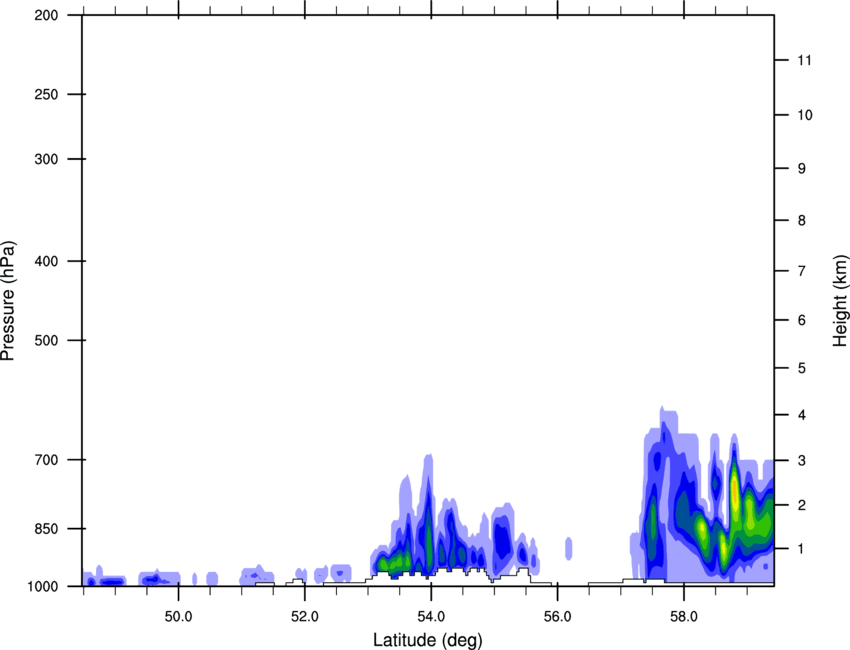The image size is (850, 650).
Task: Click height tick label 4
Action: point(802,415)
